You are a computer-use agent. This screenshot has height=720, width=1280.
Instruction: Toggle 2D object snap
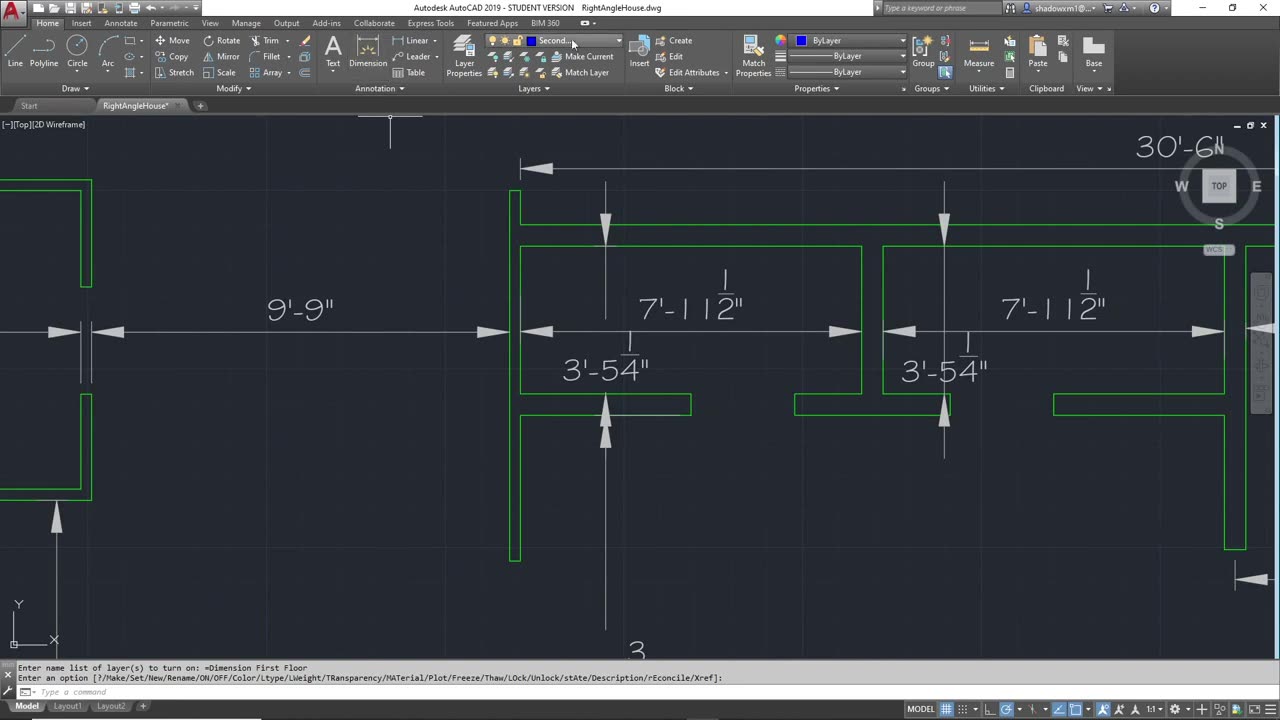pos(1075,709)
